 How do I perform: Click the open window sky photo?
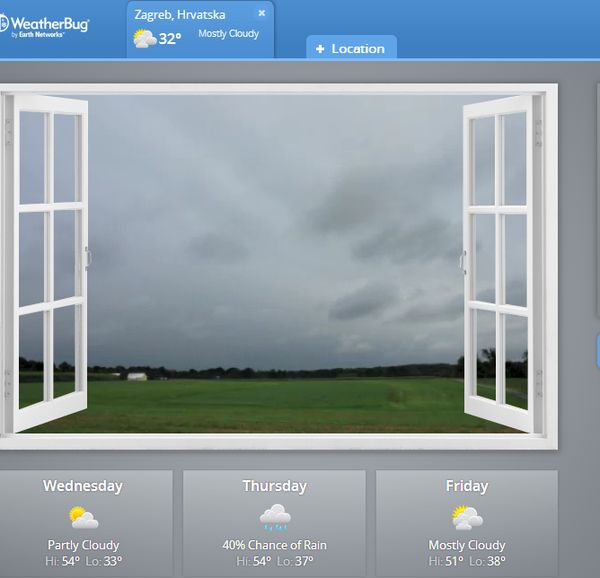tap(275, 265)
